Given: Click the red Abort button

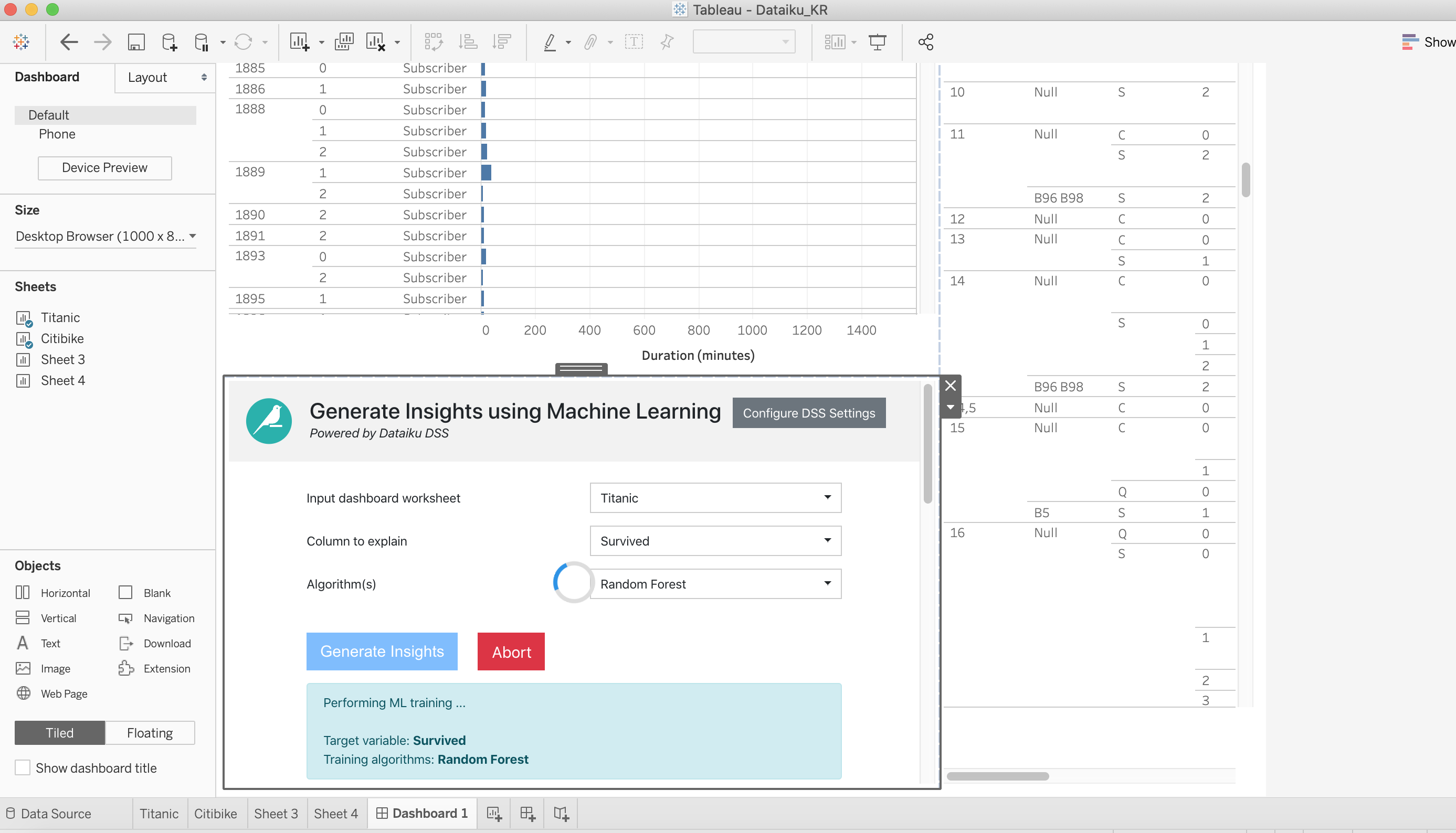Looking at the screenshot, I should point(511,651).
